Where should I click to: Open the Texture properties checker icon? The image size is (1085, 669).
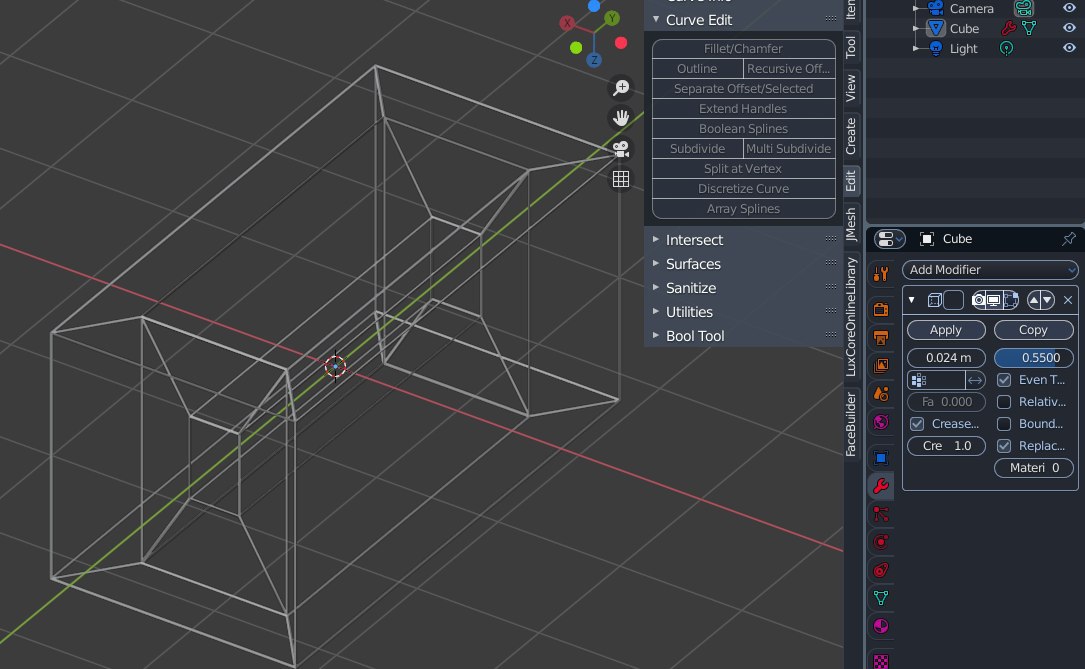(880, 661)
